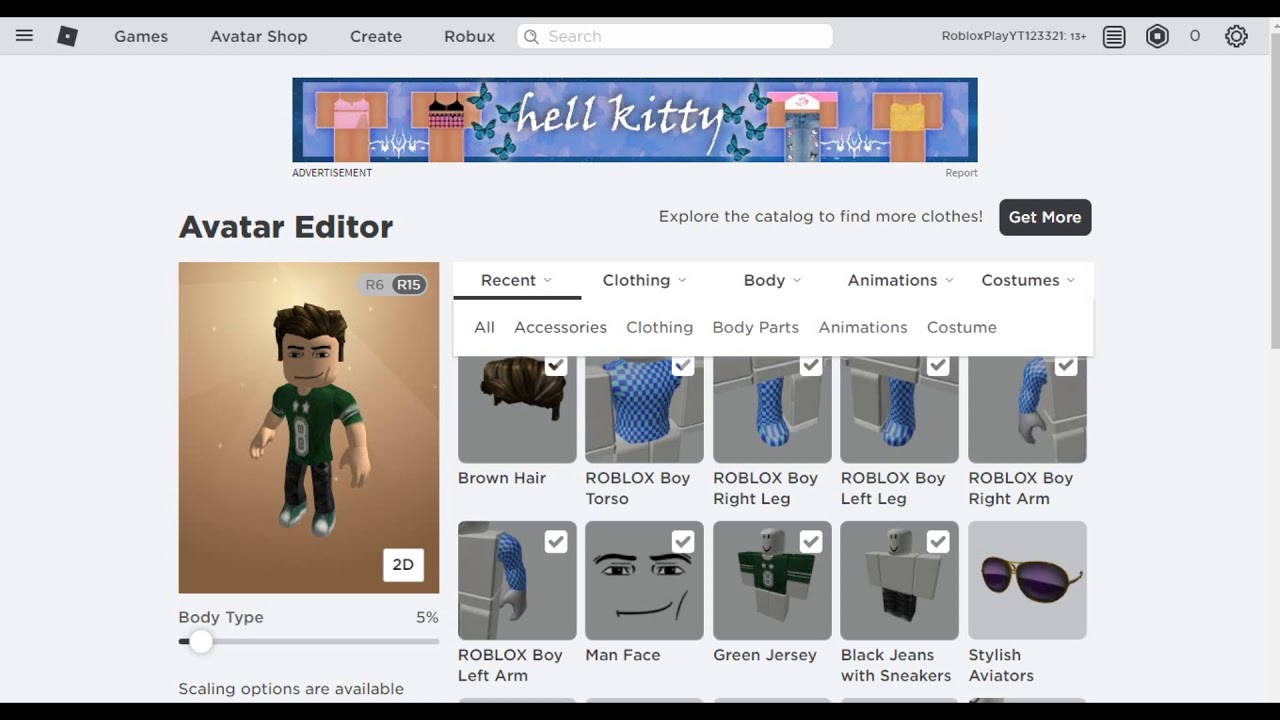This screenshot has width=1280, height=720.
Task: Filter recent items by Clothing
Action: [659, 327]
